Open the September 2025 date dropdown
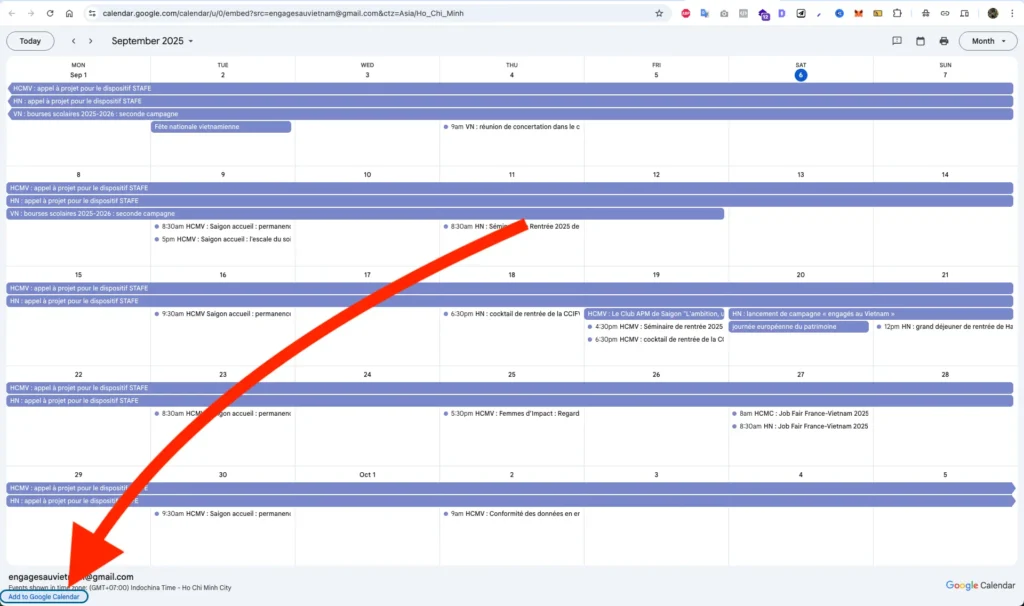The width and height of the screenshot is (1024, 606). pos(151,41)
